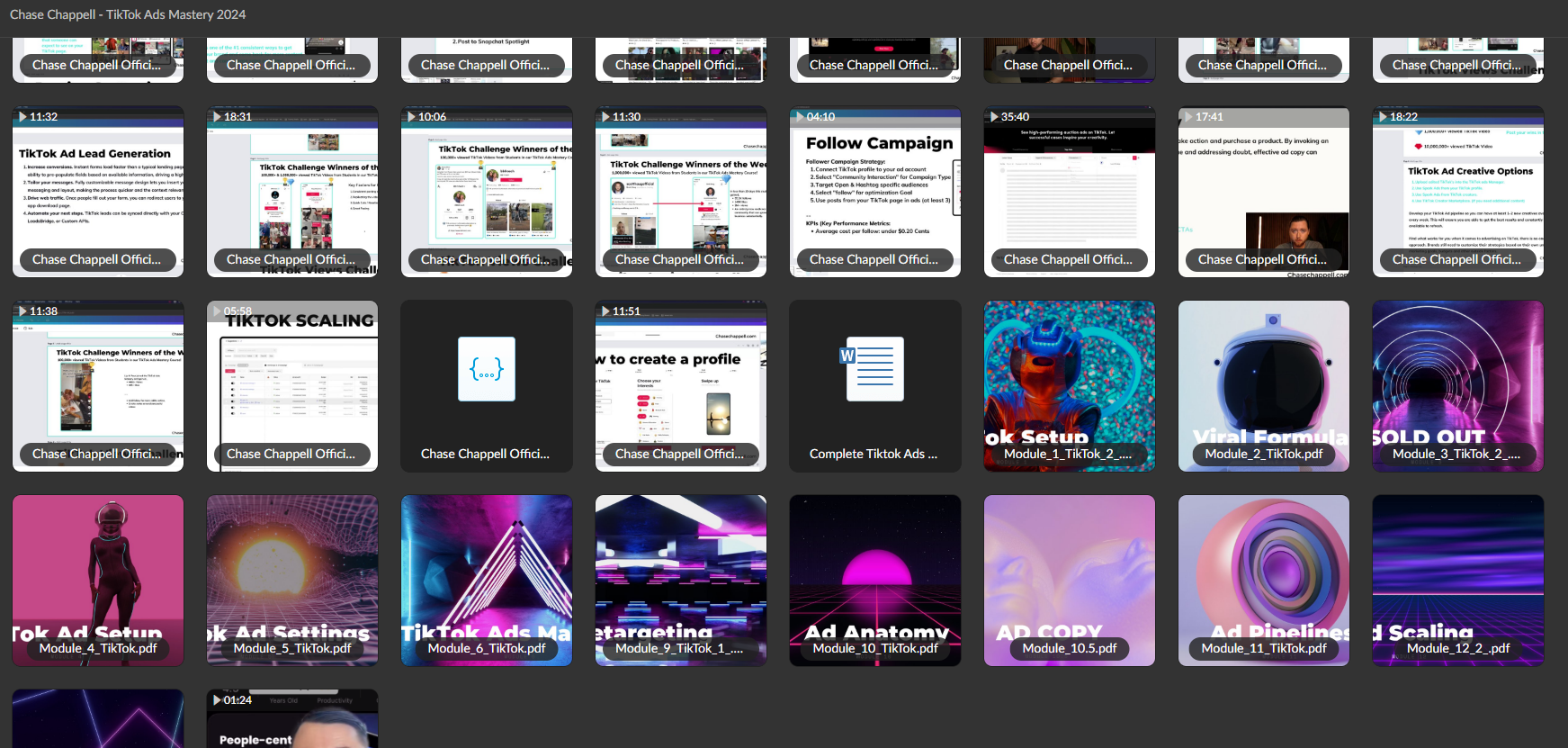Click the file name on the 04:10 video
Image resolution: width=1568 pixels, height=748 pixels.
click(x=874, y=259)
